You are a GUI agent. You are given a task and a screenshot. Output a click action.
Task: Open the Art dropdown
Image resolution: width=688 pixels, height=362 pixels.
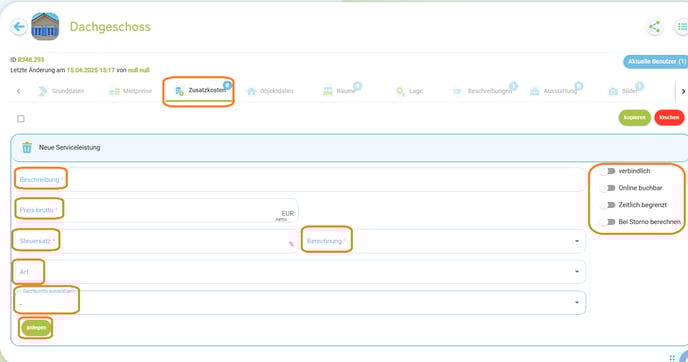(x=299, y=272)
